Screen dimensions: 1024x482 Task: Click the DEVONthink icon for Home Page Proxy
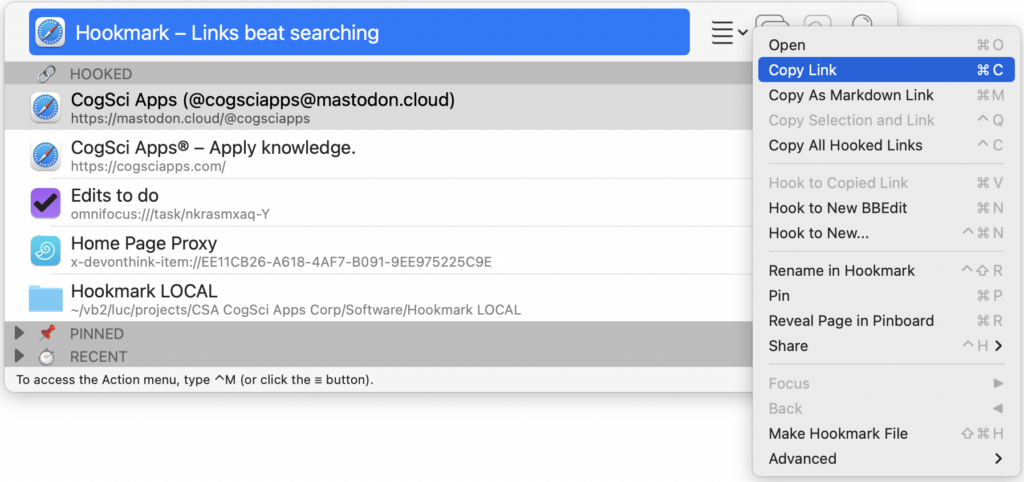point(46,251)
